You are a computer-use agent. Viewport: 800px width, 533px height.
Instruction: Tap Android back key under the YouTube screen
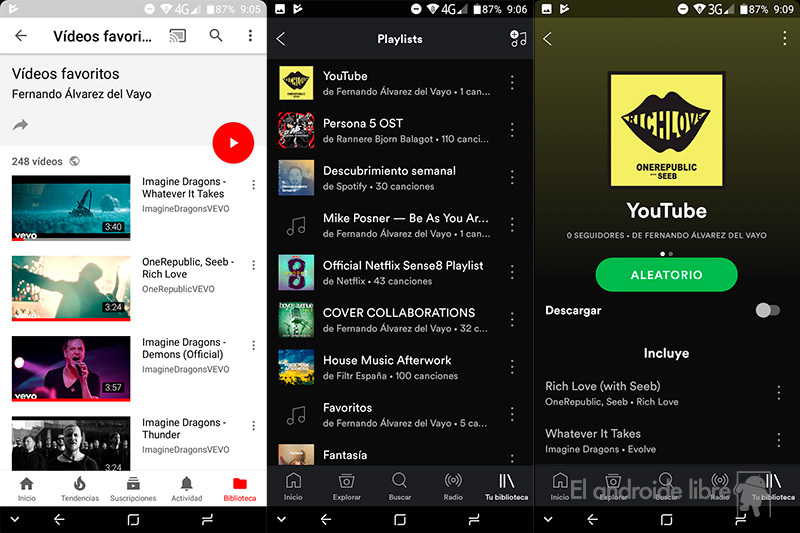[59, 520]
